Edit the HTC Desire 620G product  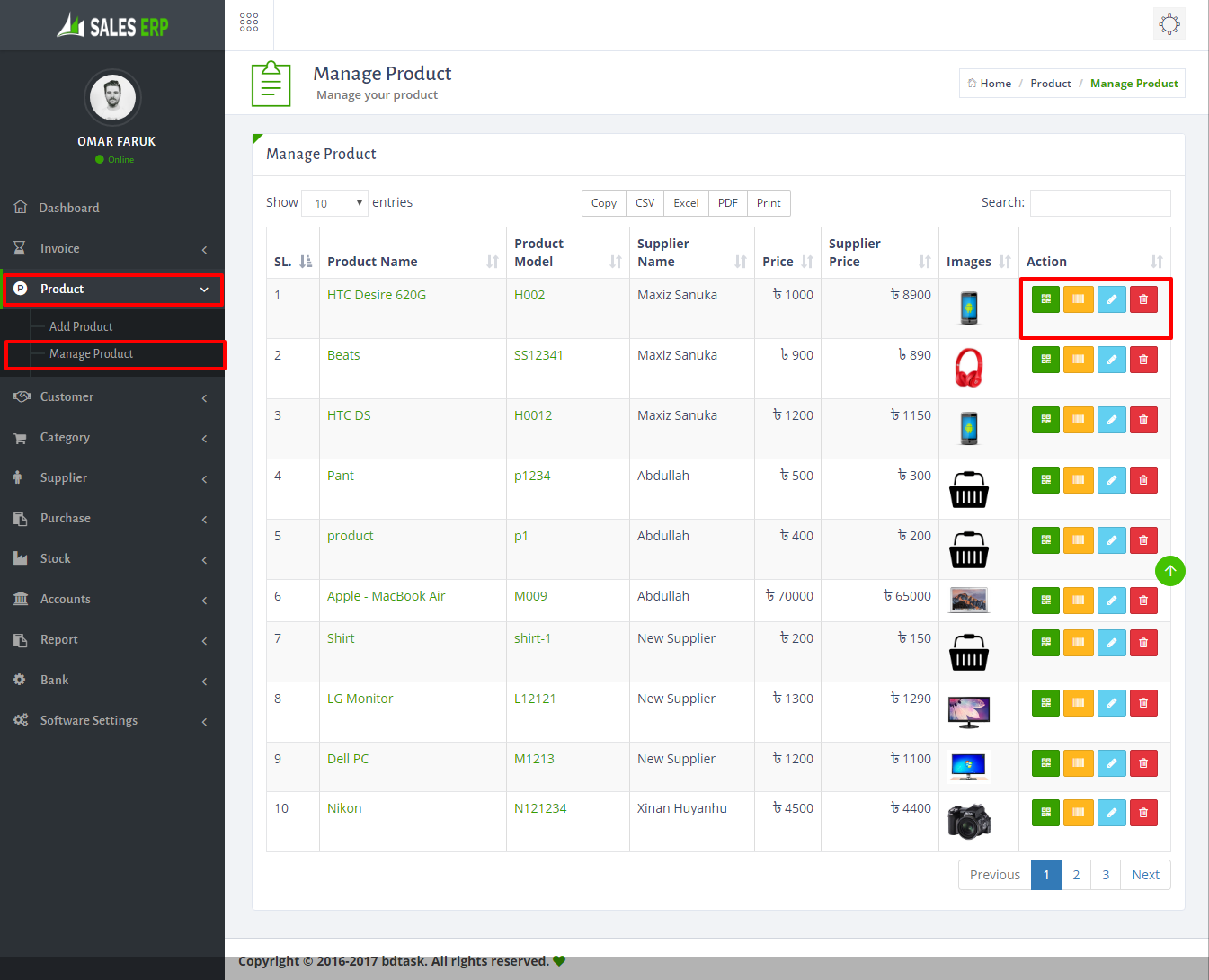coord(1111,299)
